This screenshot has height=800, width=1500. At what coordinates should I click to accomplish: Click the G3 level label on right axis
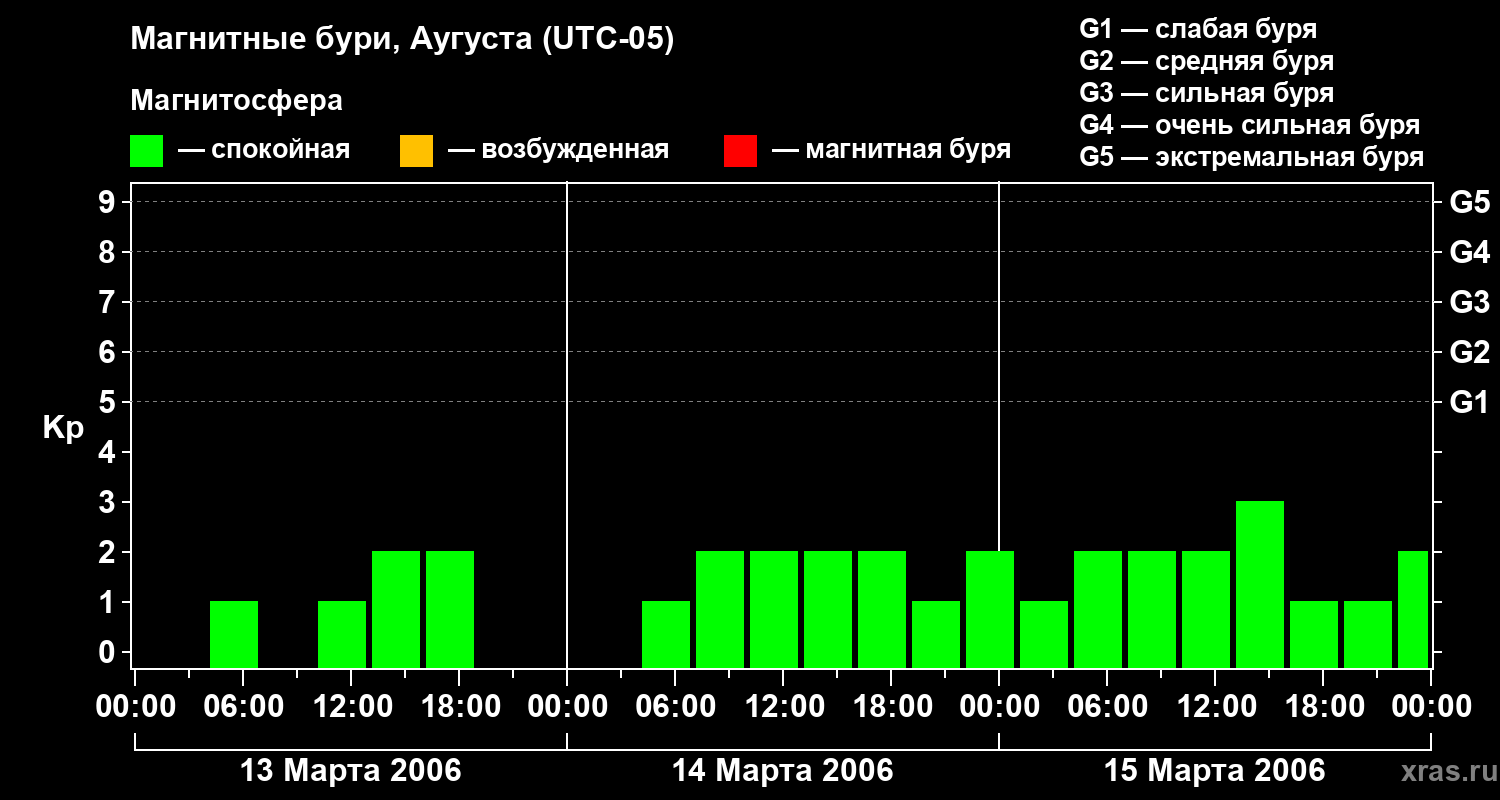click(1469, 302)
